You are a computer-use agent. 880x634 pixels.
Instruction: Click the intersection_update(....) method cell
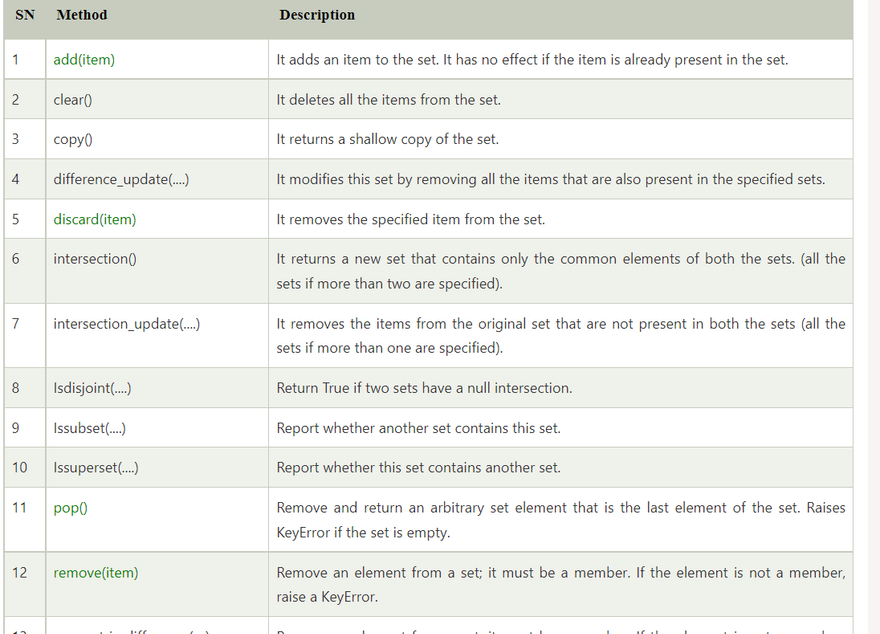(127, 324)
